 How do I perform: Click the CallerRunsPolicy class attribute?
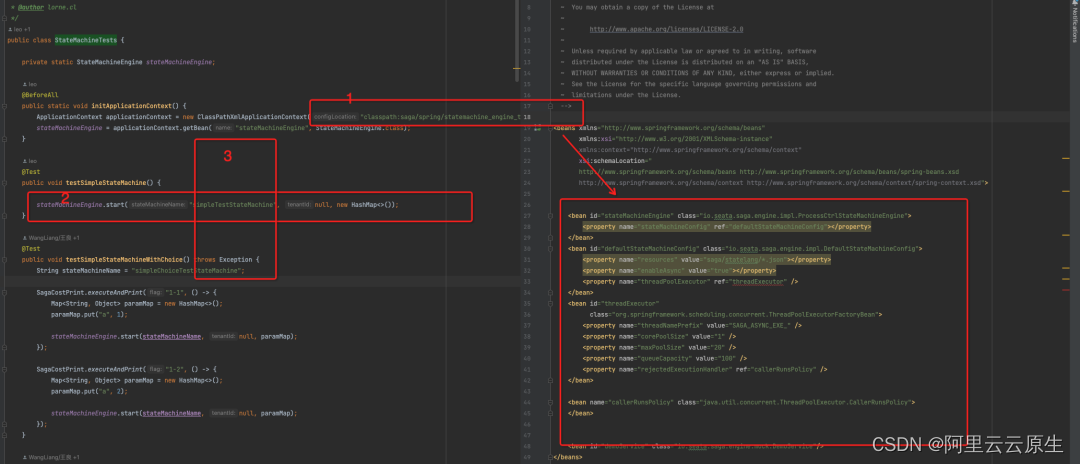coord(794,401)
